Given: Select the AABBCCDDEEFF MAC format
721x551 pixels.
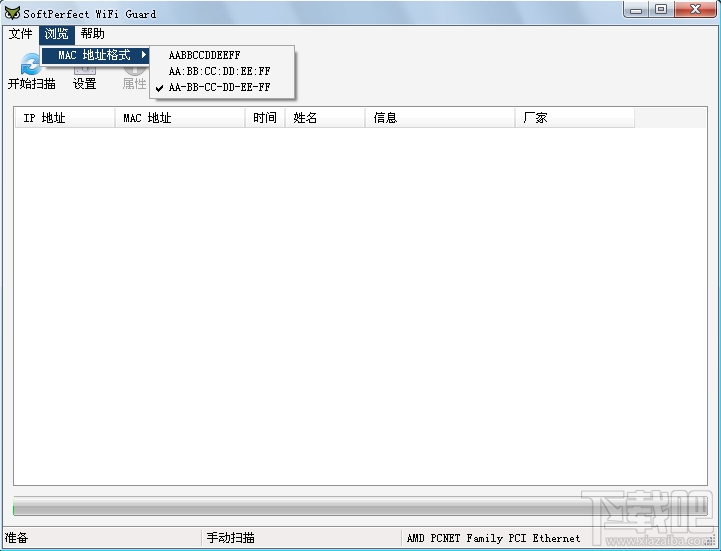Looking at the screenshot, I should [222, 55].
